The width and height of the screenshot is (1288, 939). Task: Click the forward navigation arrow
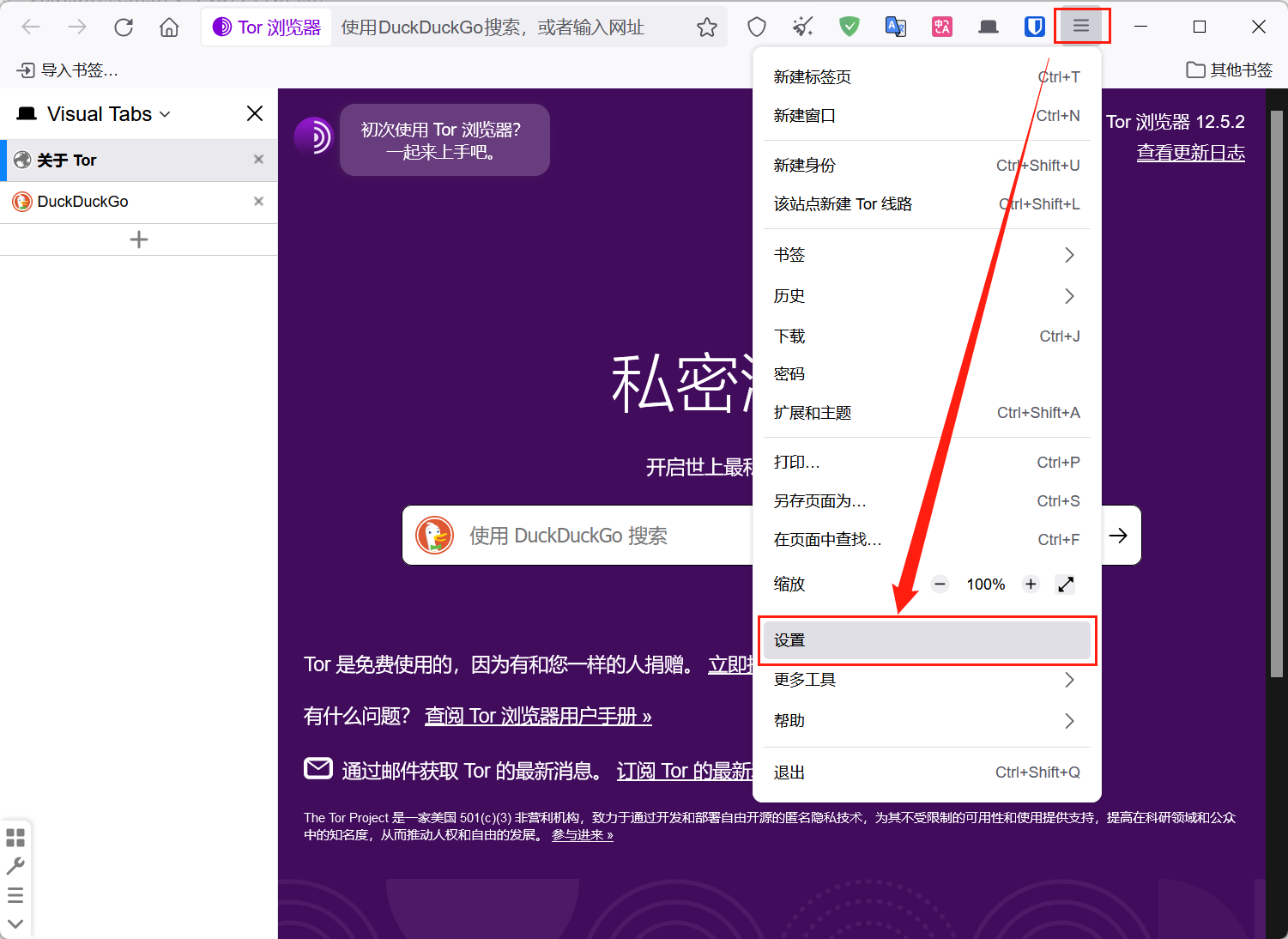pos(77,27)
